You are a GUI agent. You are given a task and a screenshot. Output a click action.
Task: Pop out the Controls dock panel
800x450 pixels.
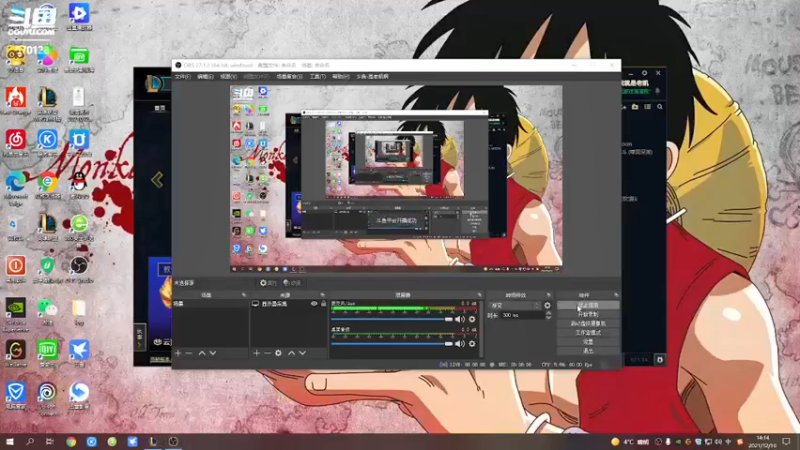(x=616, y=295)
